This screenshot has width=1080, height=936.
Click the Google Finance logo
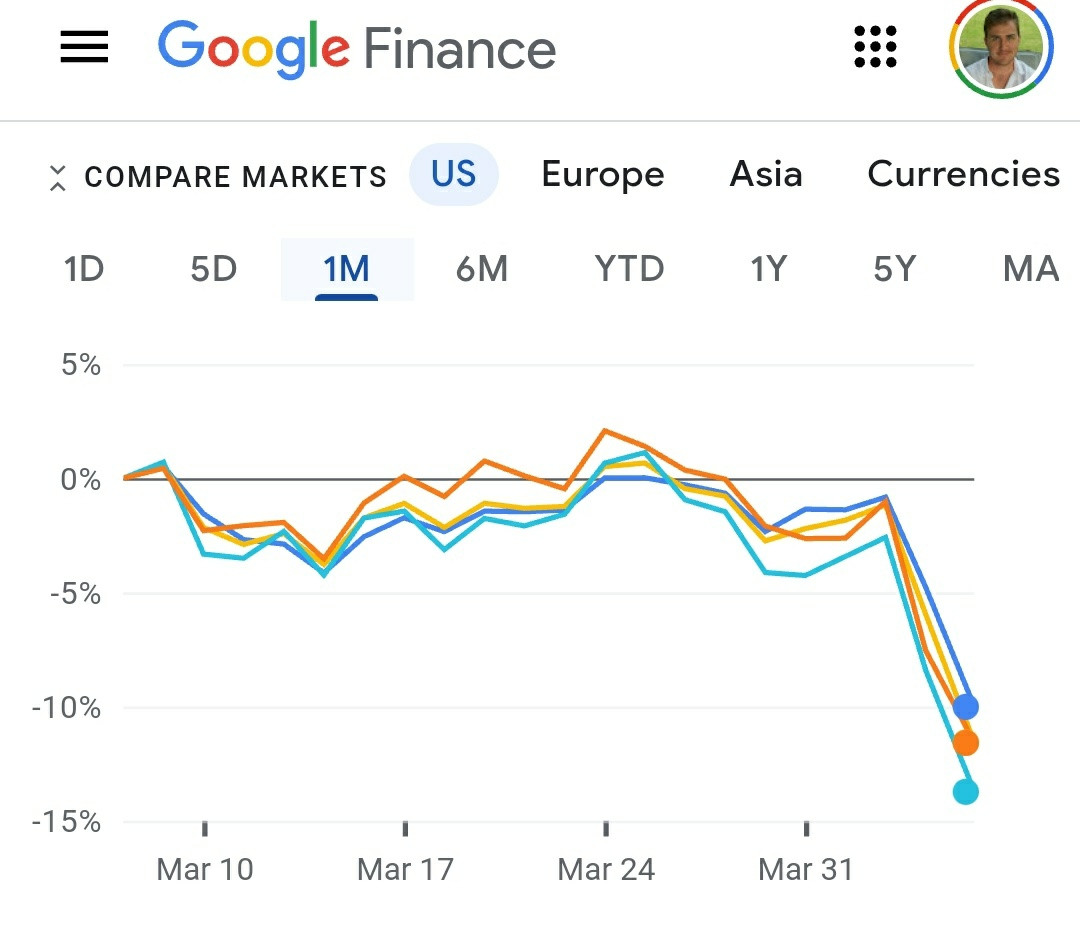coord(357,49)
